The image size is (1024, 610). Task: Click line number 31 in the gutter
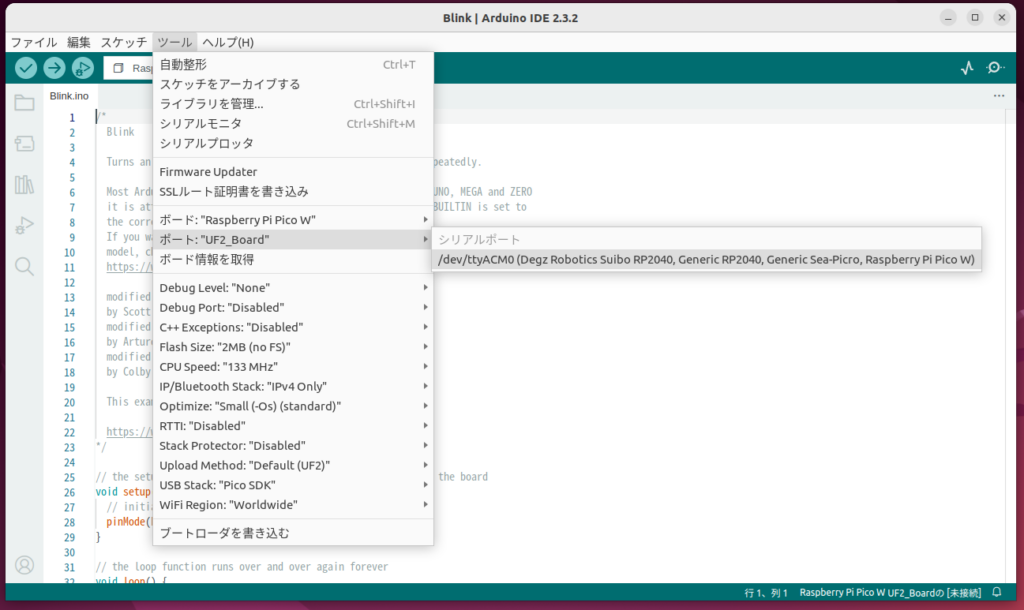pyautogui.click(x=70, y=568)
